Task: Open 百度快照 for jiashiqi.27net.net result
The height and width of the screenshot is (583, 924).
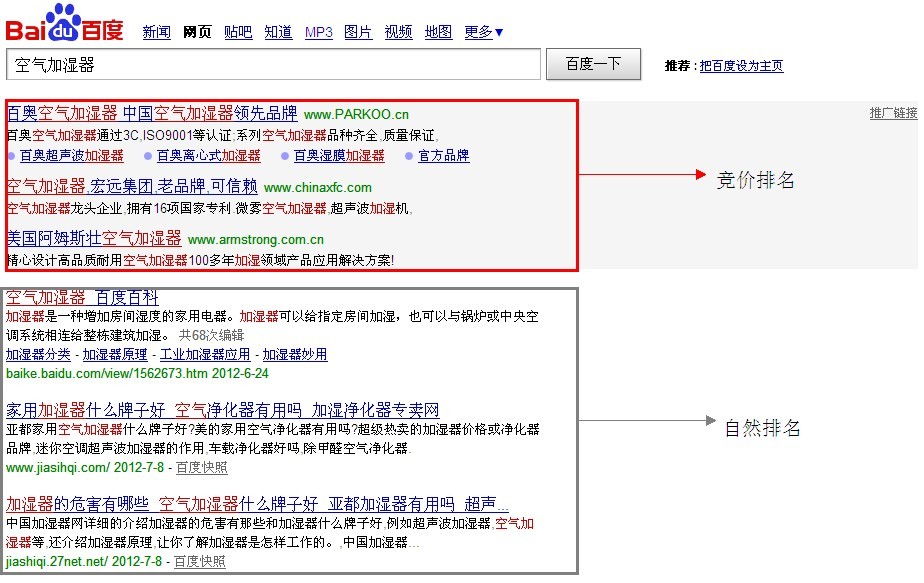Action: click(x=200, y=562)
